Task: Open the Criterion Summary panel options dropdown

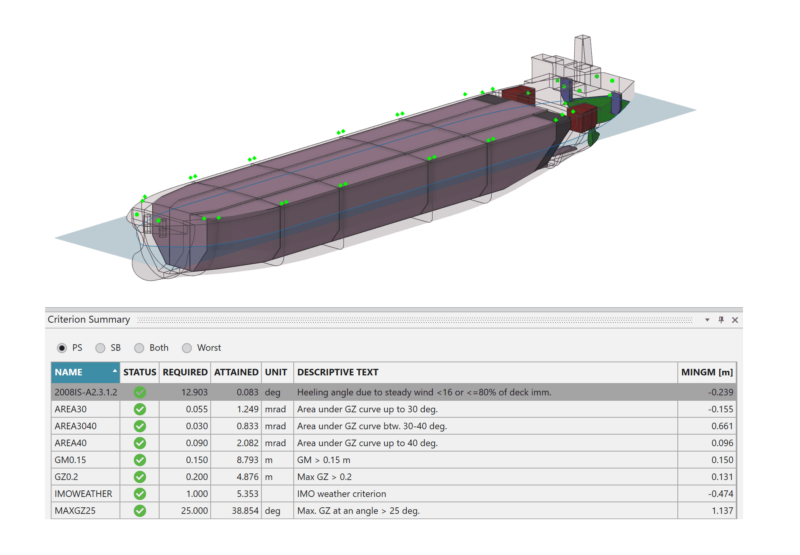Action: [707, 320]
